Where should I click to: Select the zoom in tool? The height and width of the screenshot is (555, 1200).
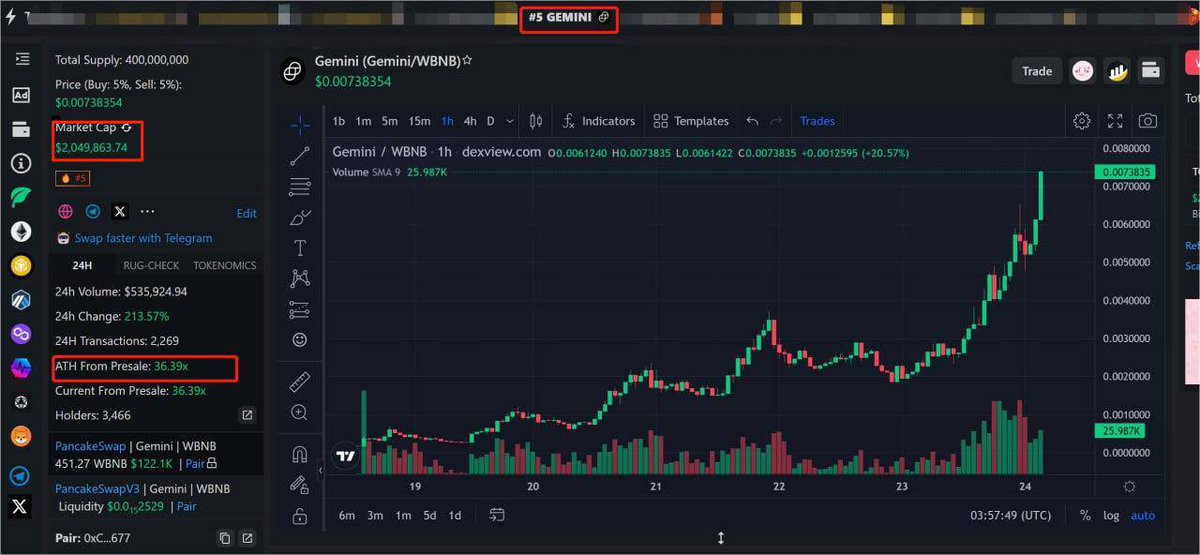coord(299,412)
